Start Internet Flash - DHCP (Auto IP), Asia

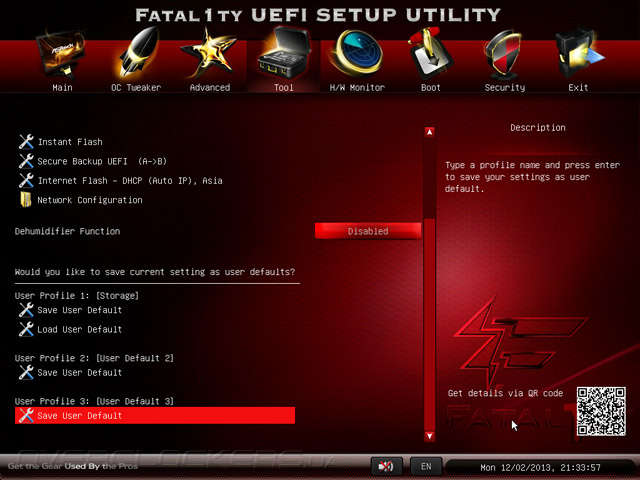click(130, 180)
